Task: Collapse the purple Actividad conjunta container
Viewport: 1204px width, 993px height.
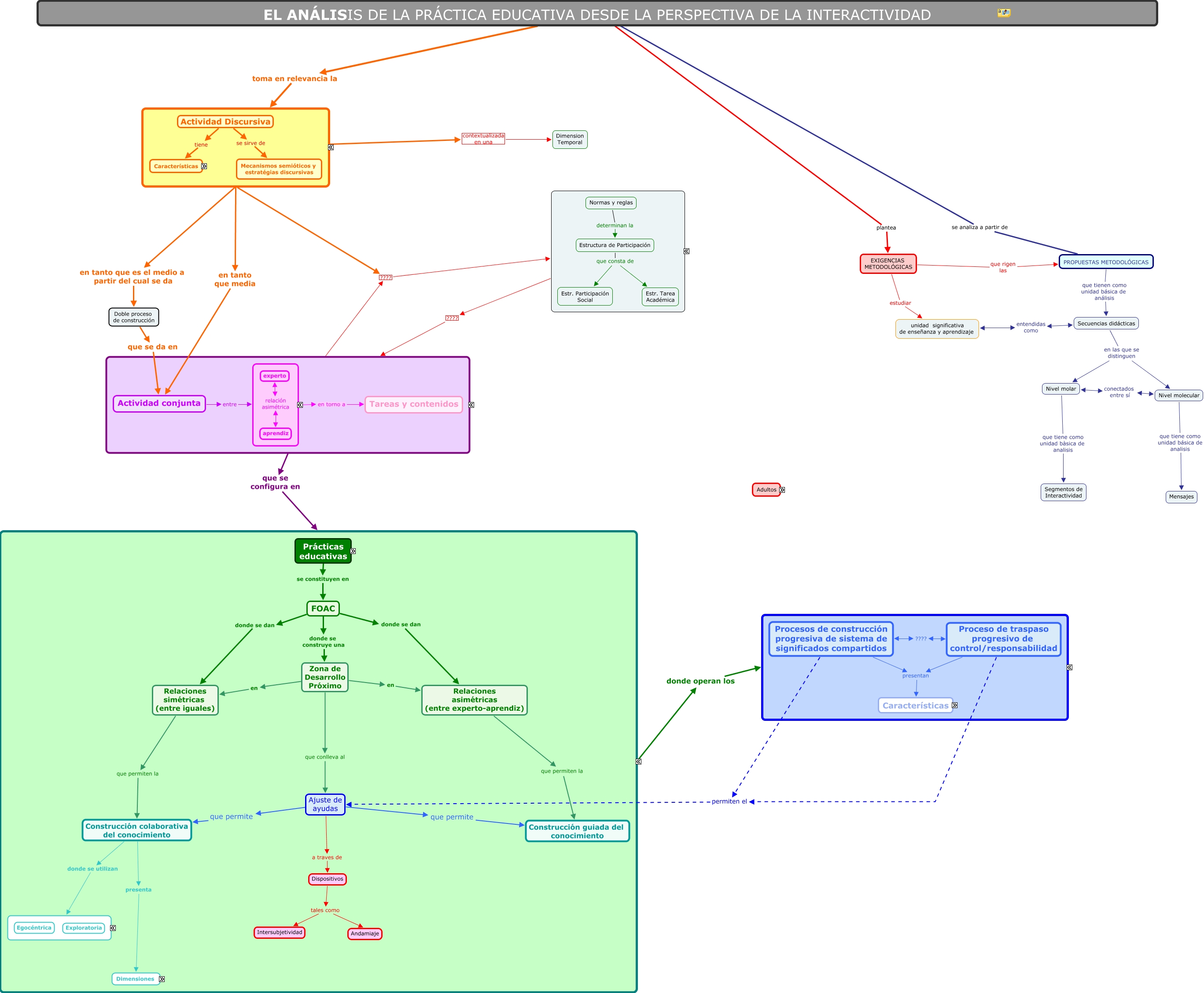Action: coord(471,405)
